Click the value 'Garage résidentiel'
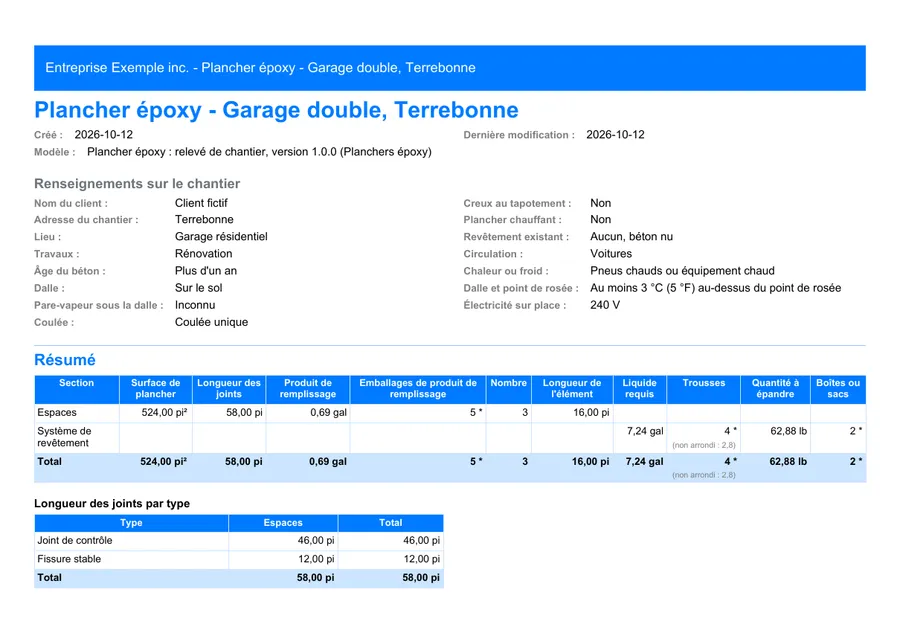Screen dimensions: 900x633 click(221, 236)
